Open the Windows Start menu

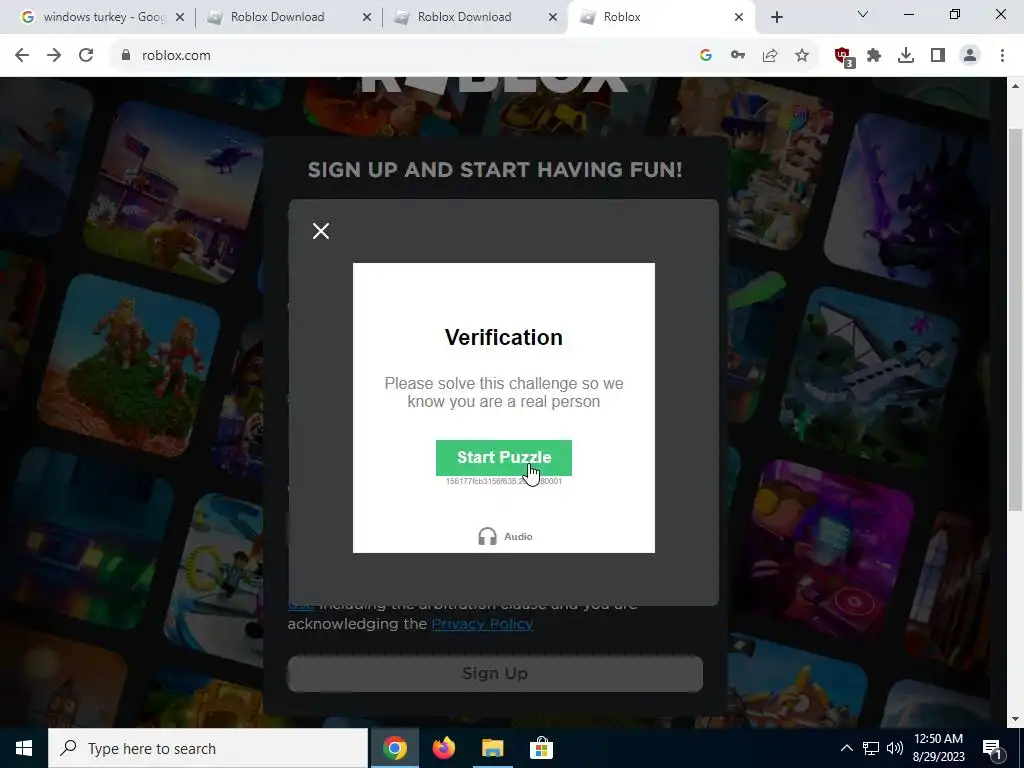point(24,748)
